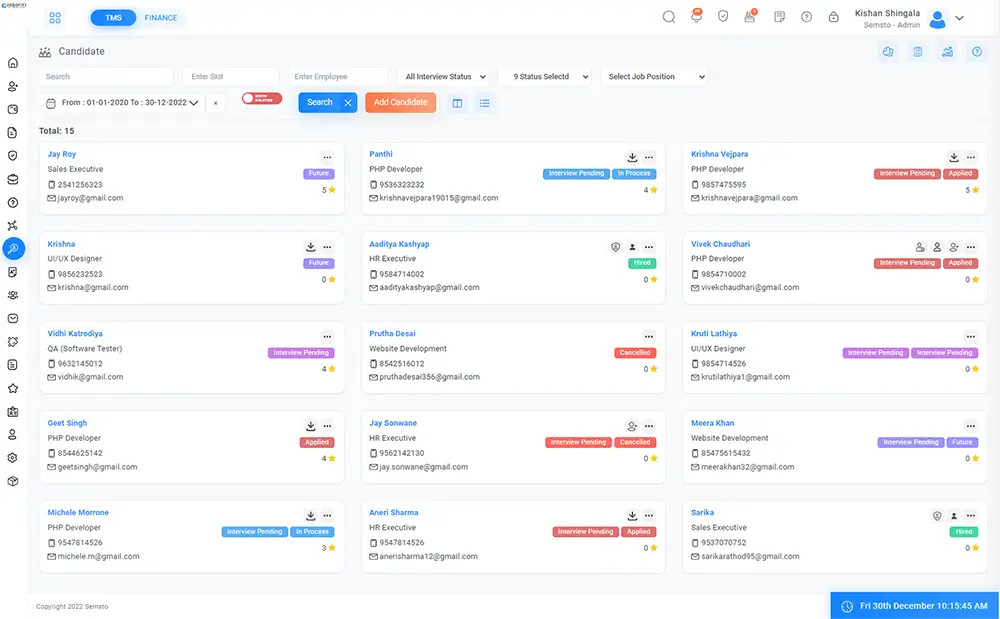Click the help icon at right of Candidate header
Image resolution: width=1000 pixels, height=619 pixels.
tap(976, 52)
